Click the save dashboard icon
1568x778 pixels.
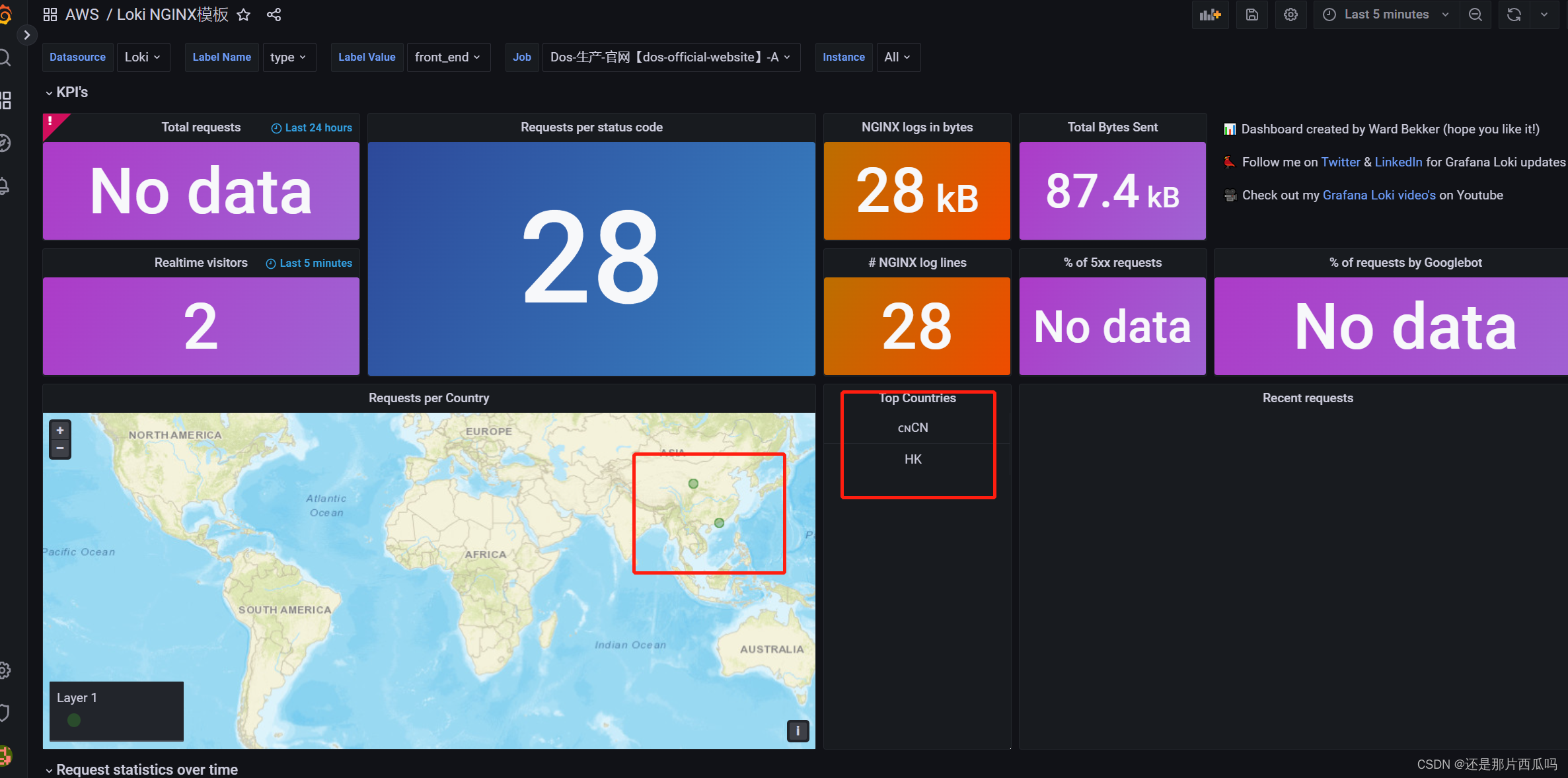point(1252,14)
